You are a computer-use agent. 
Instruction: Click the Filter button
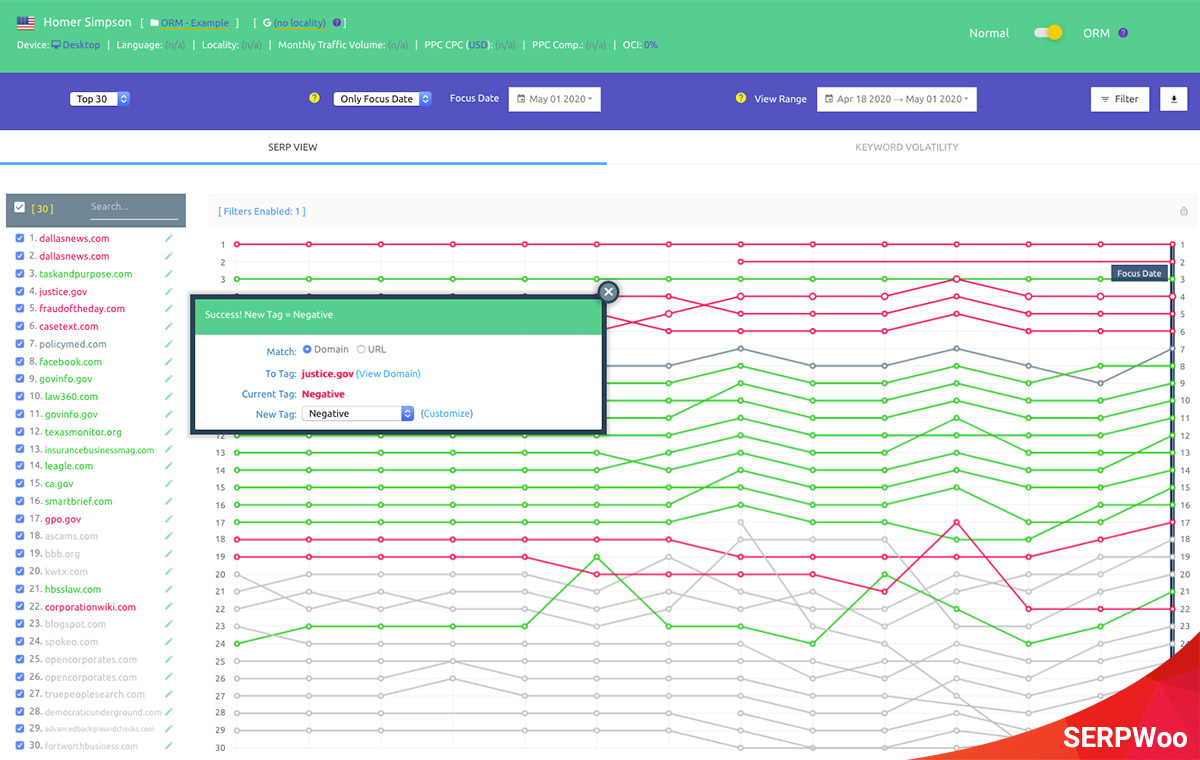[x=1119, y=99]
